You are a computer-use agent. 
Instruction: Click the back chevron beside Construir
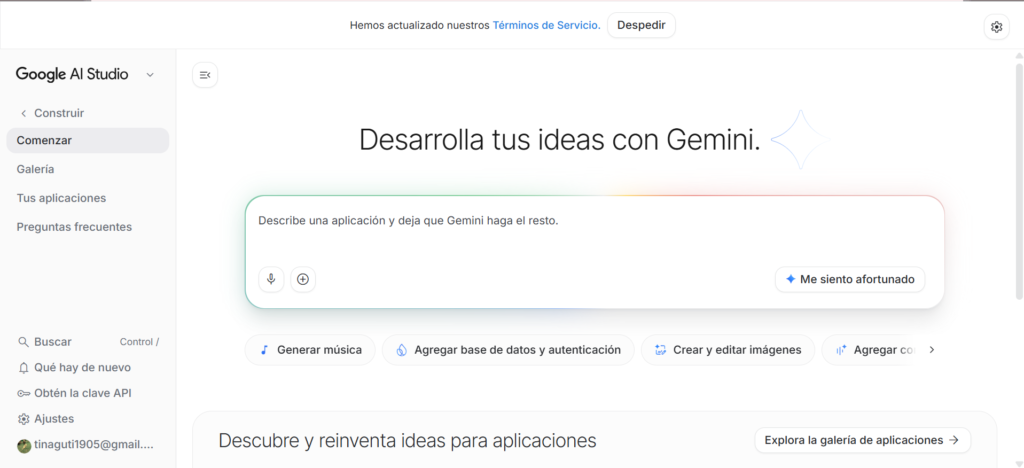tap(24, 114)
